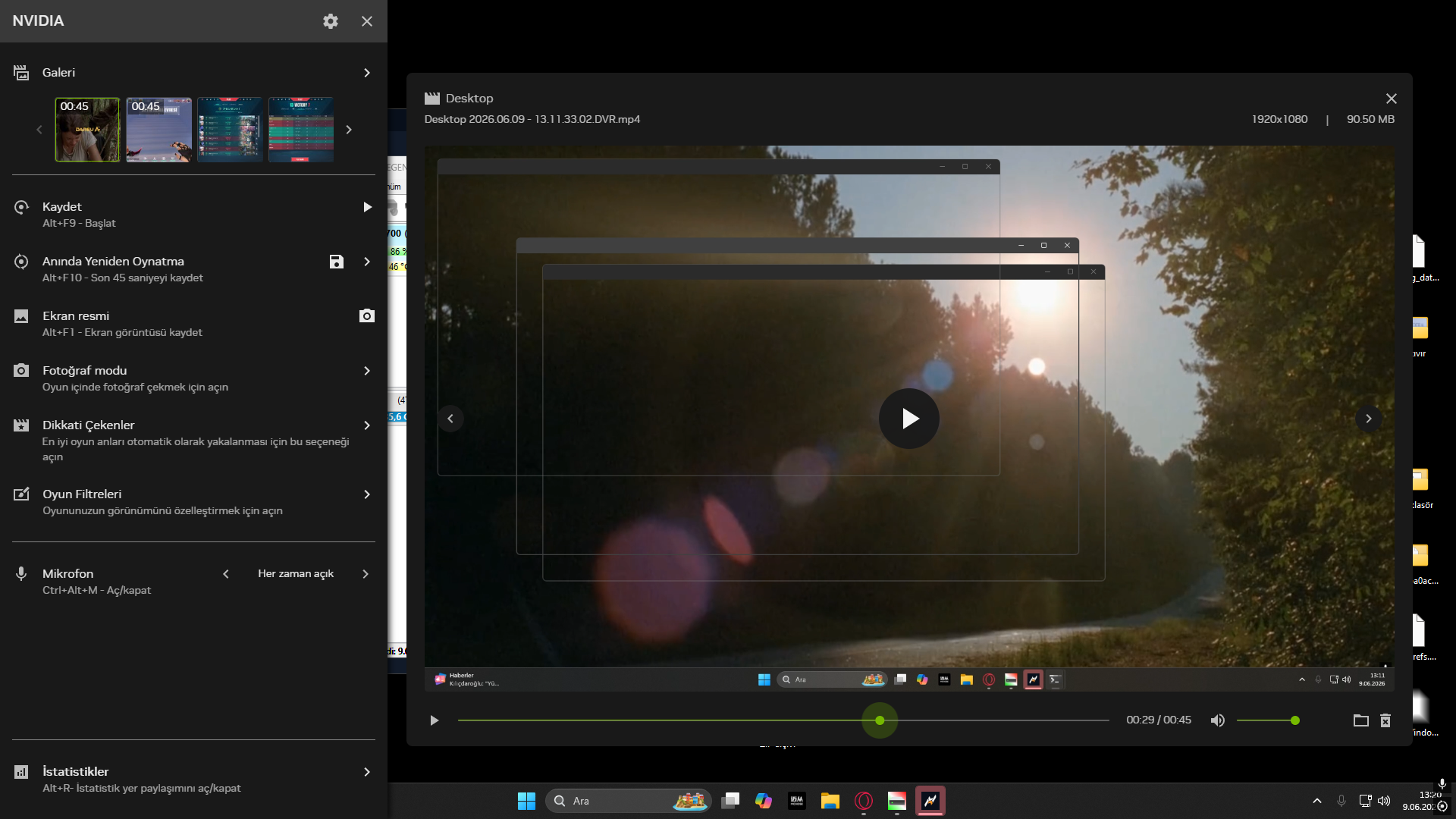Screen dimensions: 1456x819
Task: Adjust video volume slider handle
Action: pos(1295,720)
